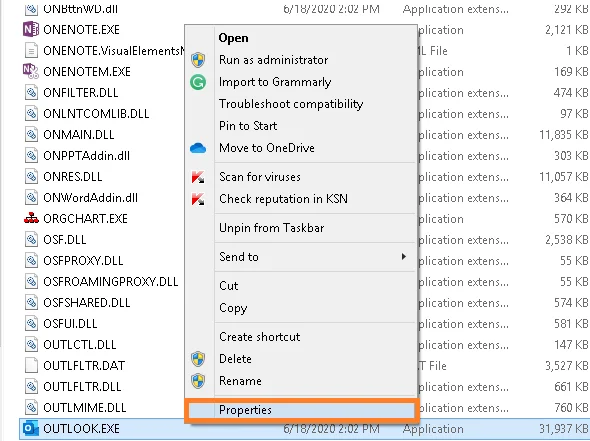Click the blank file icon for OUTLFLTR.DAT
590x441 pixels.
point(31,366)
